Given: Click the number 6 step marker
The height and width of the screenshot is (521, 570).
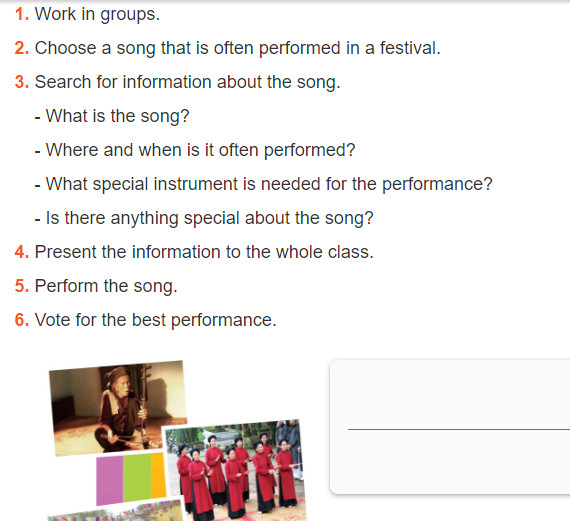Looking at the screenshot, I should click(x=22, y=320).
